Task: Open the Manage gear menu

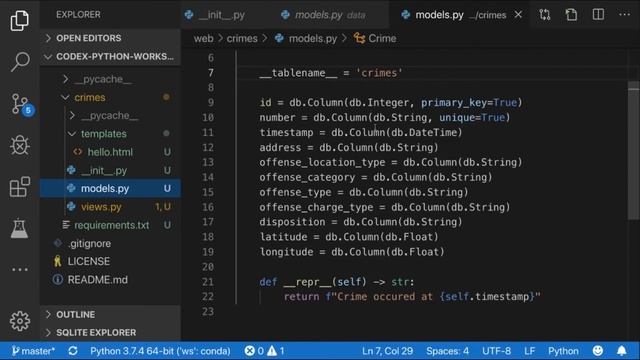Action: click(20, 321)
